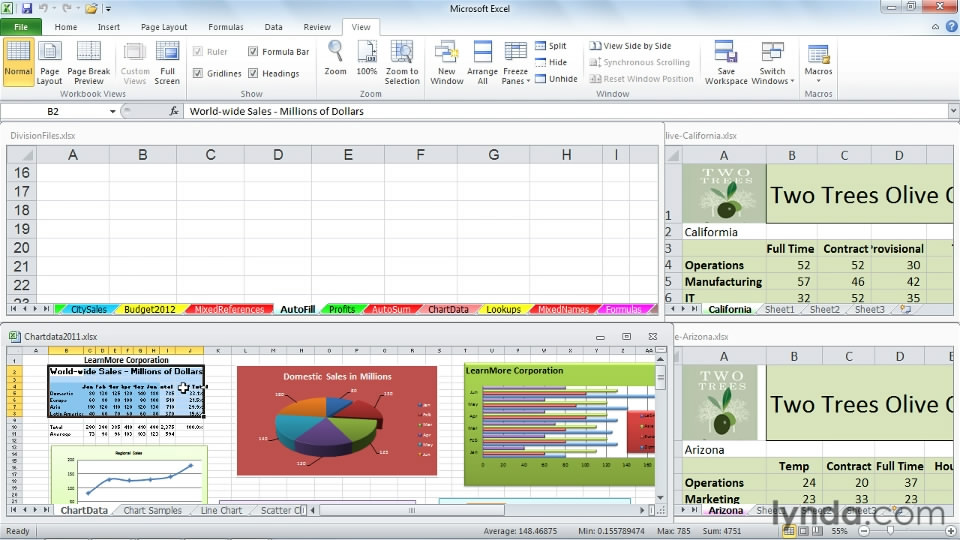Open the Chart Samples sheet tab
Screen dimensions: 960x540
tap(152, 510)
